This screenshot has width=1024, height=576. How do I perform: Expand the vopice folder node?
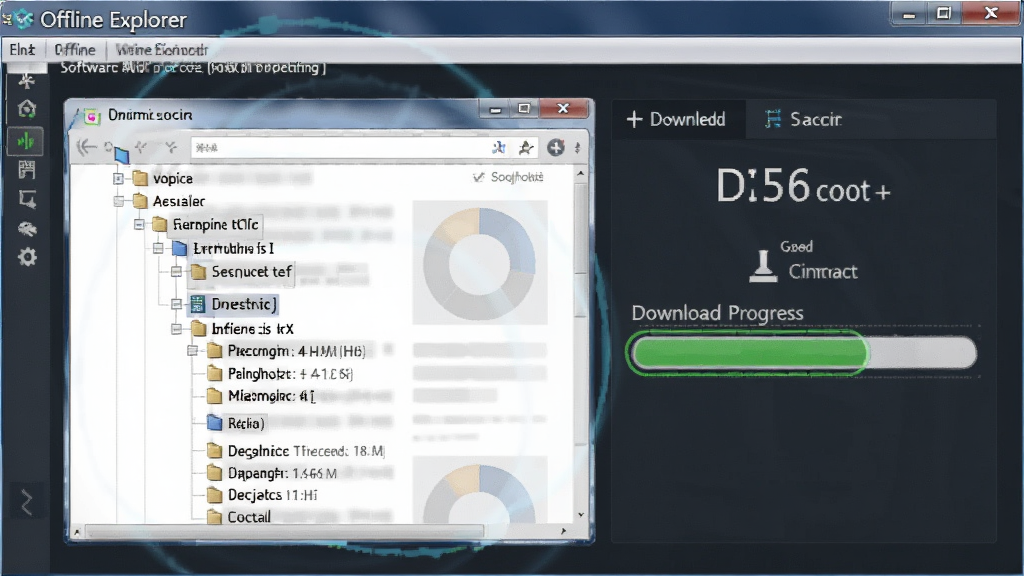click(x=118, y=178)
